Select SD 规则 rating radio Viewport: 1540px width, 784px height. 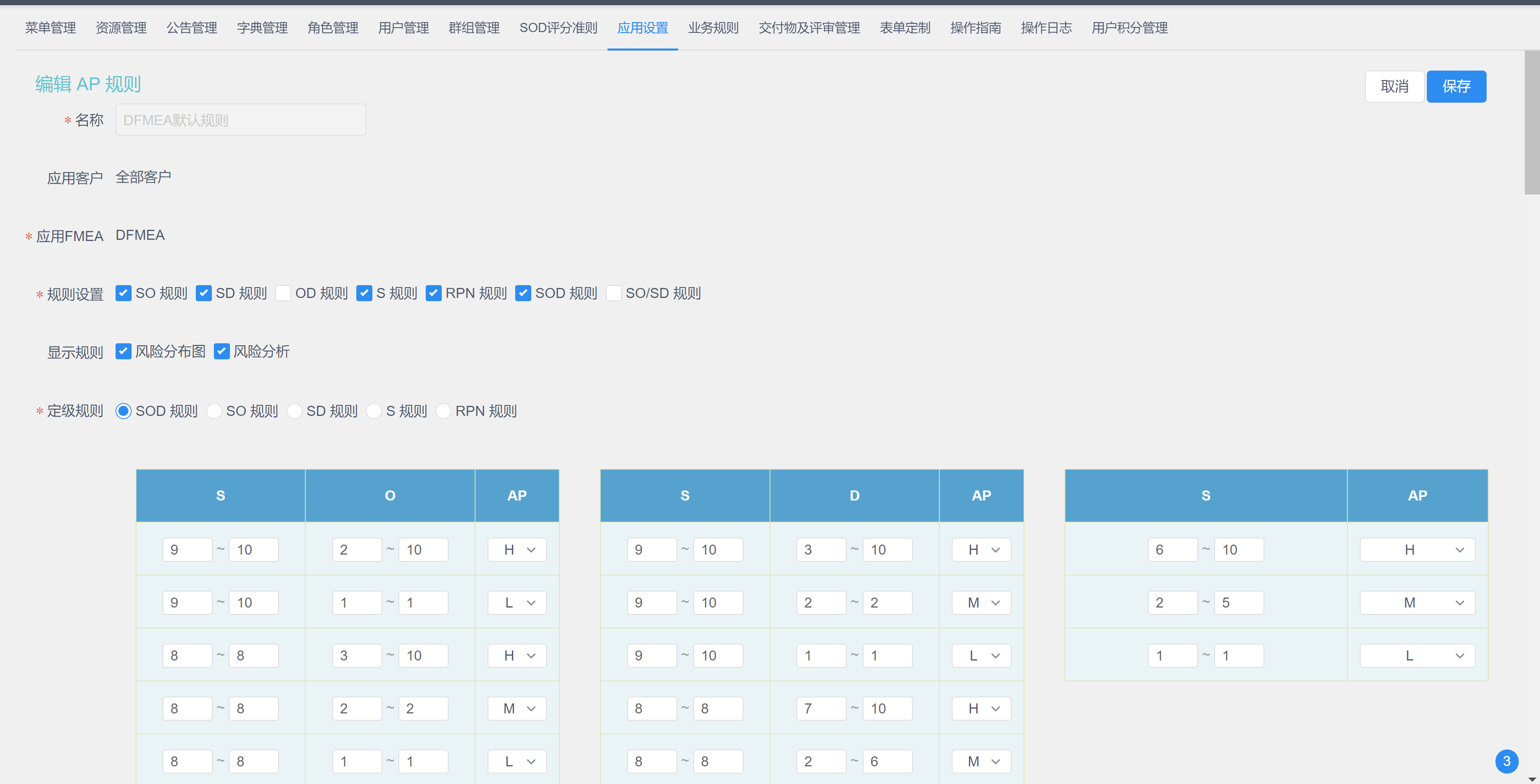coord(294,411)
